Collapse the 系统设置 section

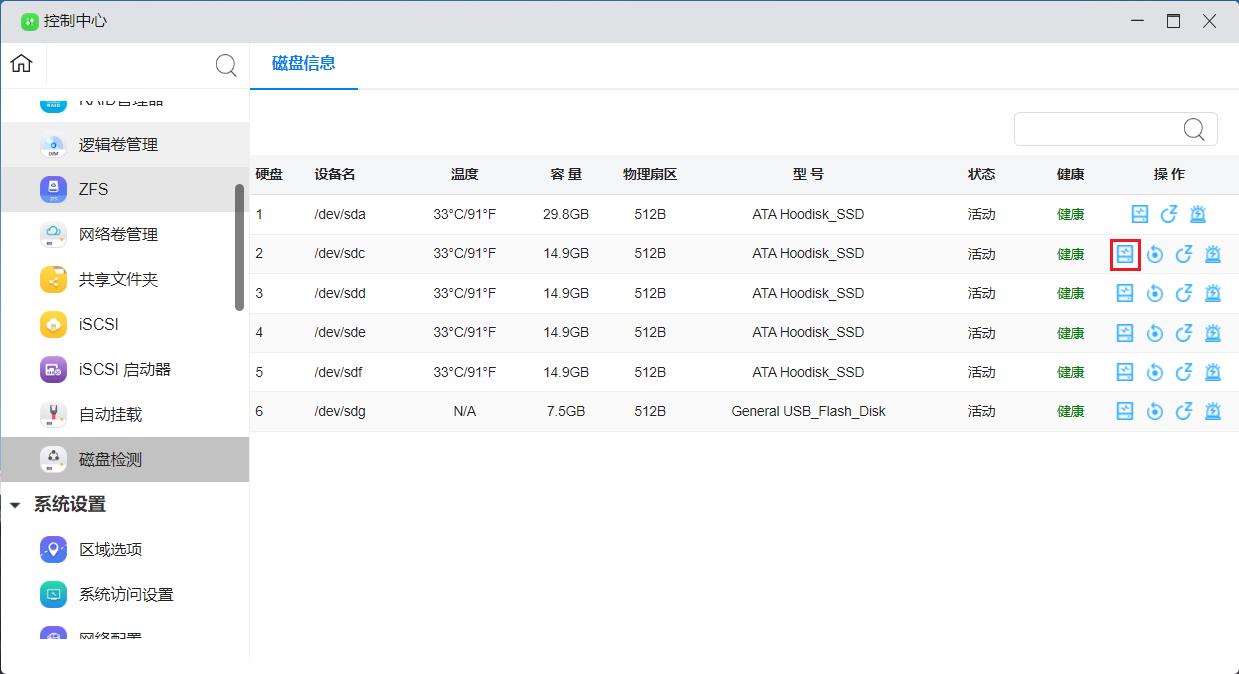[15, 505]
